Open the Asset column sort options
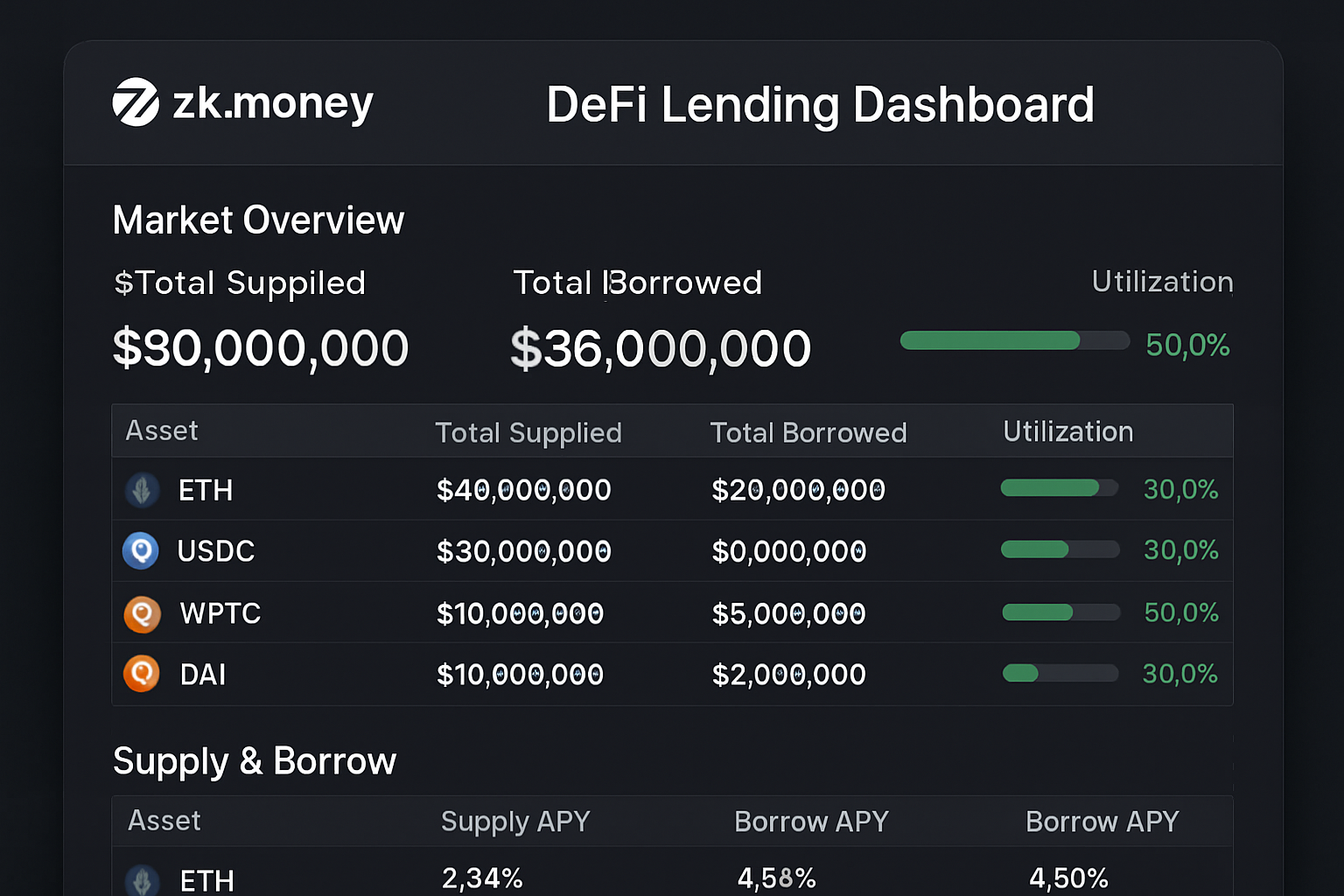1344x896 pixels. 162,430
